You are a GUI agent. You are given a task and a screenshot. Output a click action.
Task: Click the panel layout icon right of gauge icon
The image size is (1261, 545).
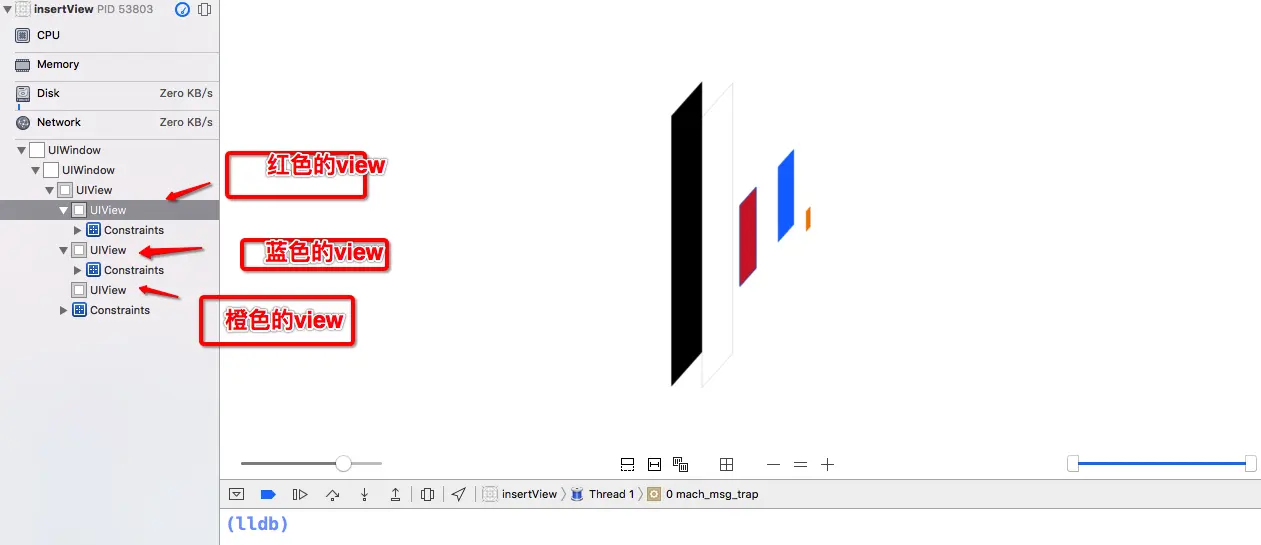point(204,9)
